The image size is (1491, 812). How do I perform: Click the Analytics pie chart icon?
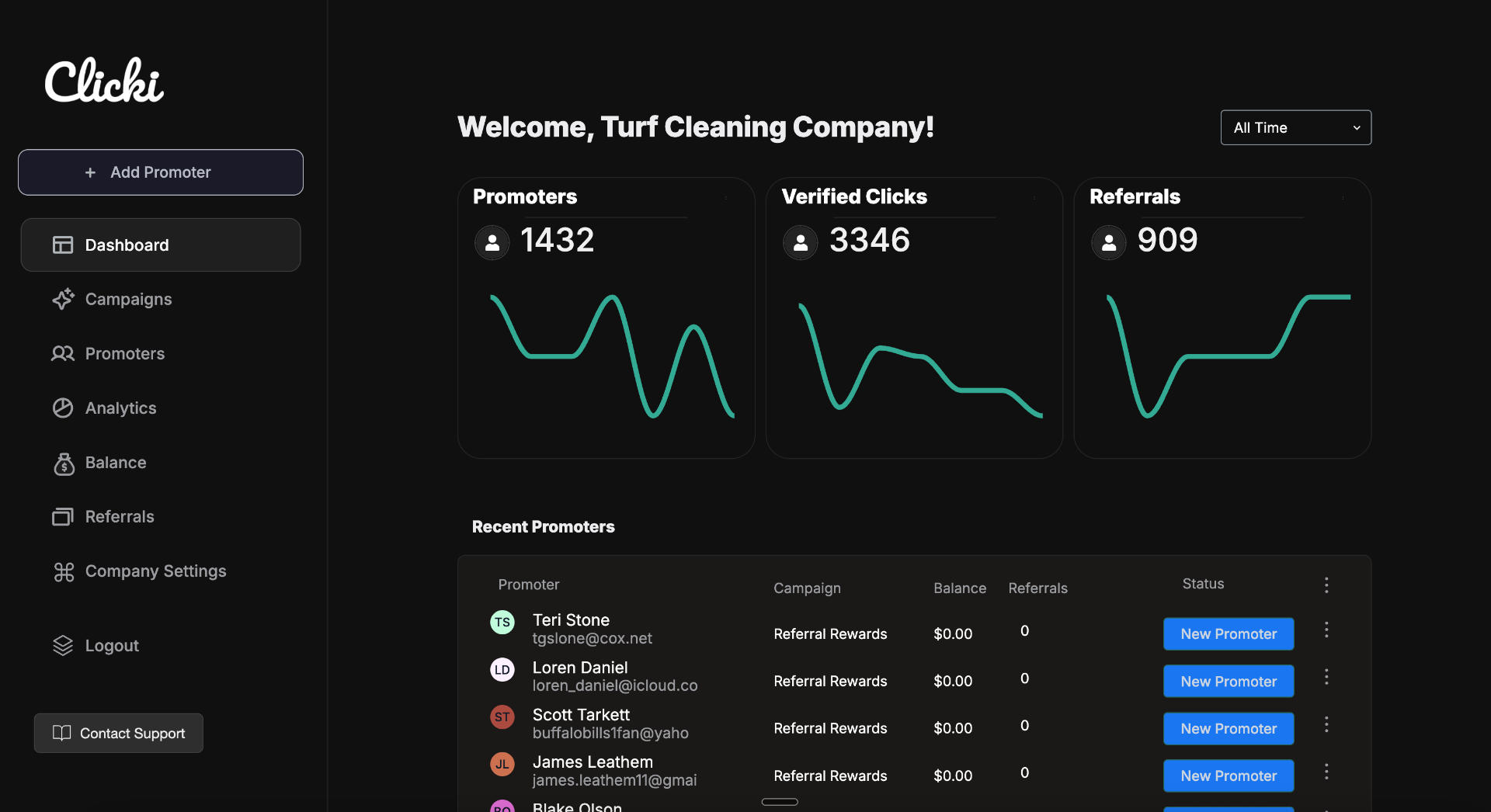63,408
